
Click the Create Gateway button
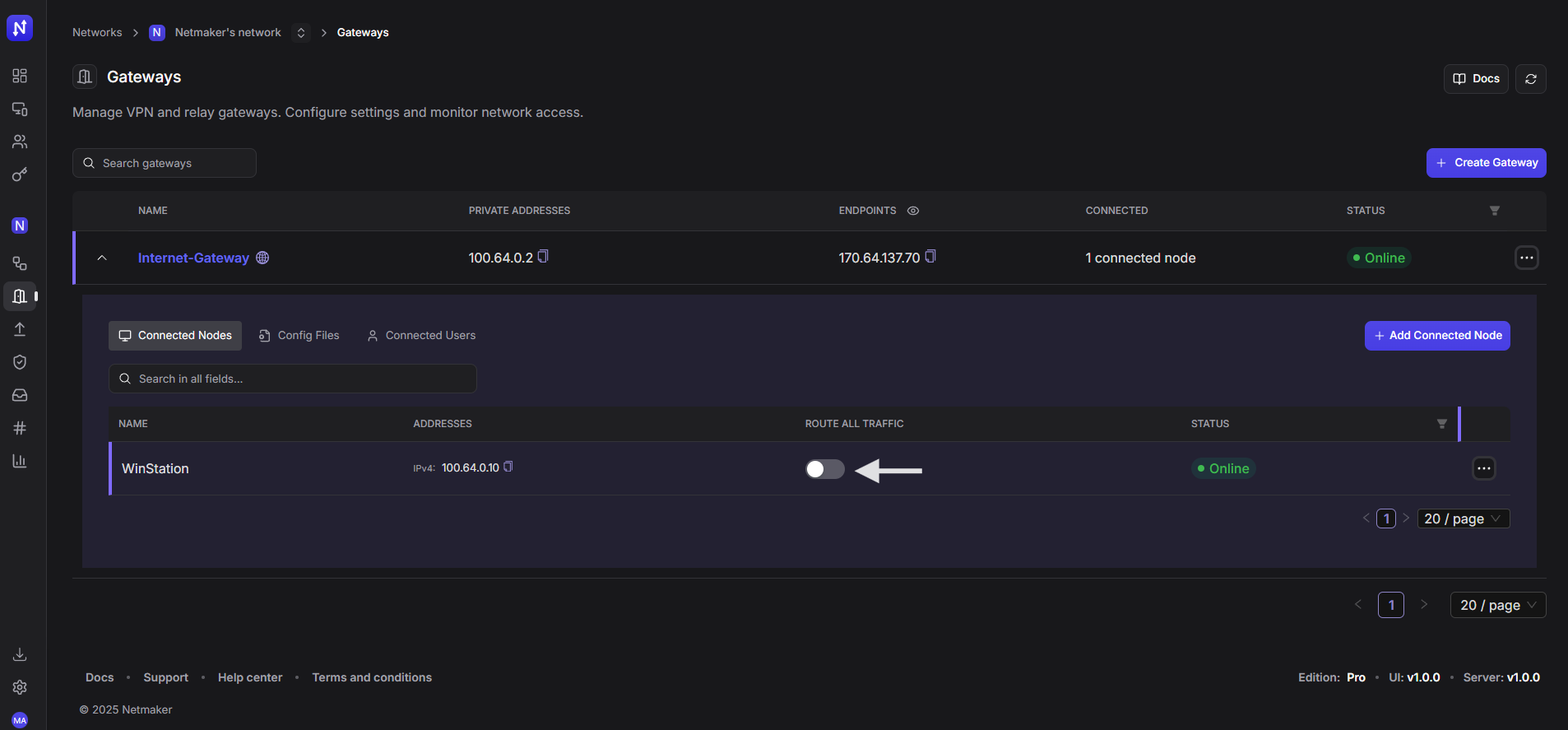tap(1486, 163)
